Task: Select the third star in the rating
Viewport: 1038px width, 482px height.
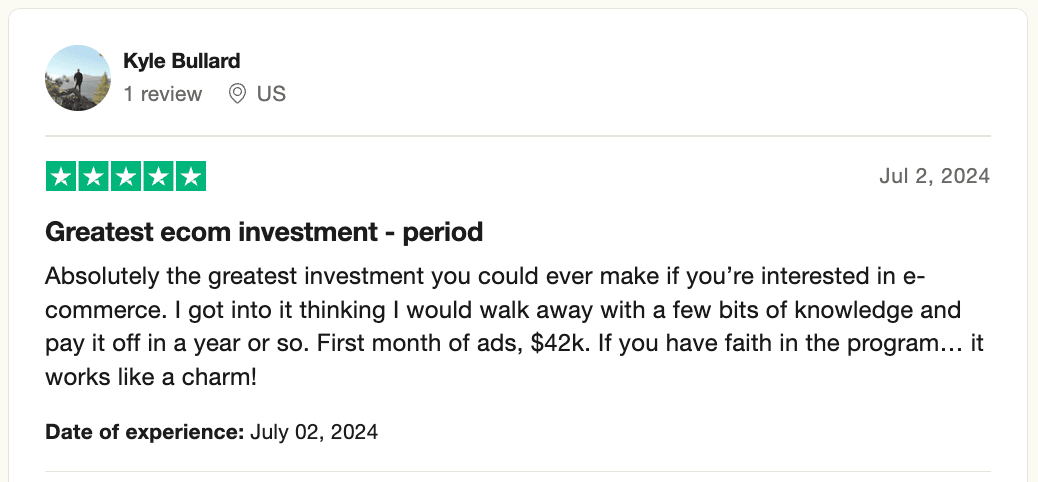Action: click(126, 177)
